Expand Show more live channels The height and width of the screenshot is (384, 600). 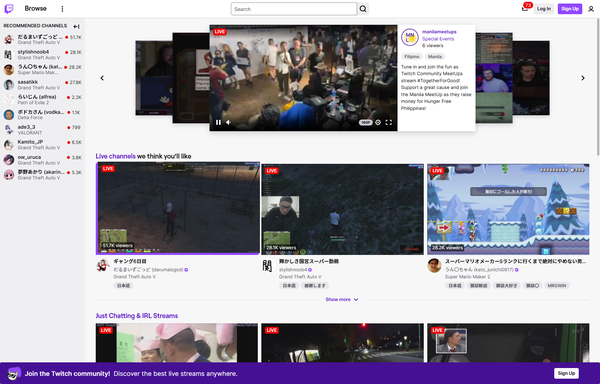[x=342, y=299]
